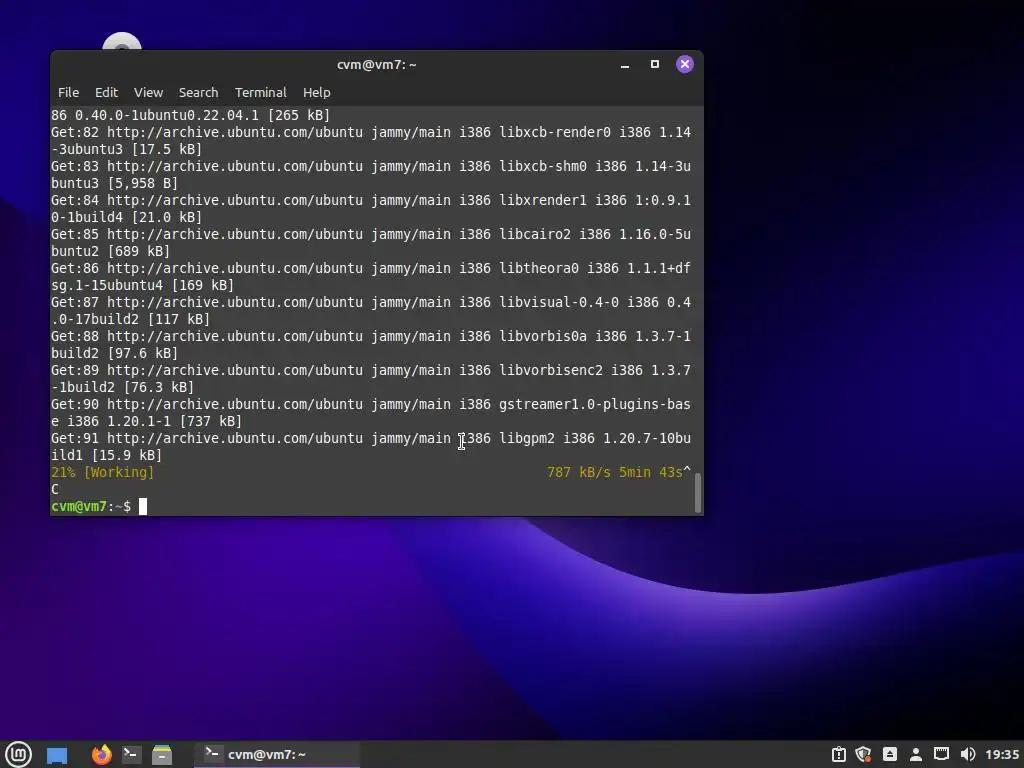The image size is (1024, 768).
Task: Click the terminal vertical scrollbar handle
Action: 697,493
